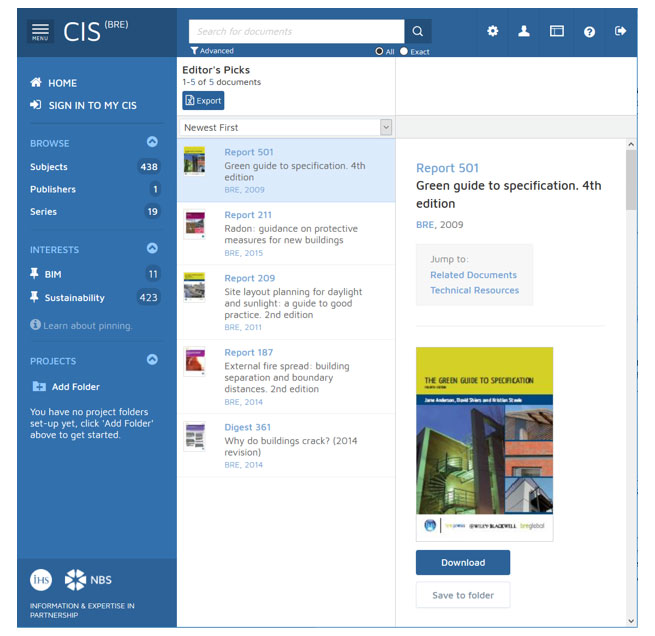Click the info icon for pinning
Image resolution: width=655 pixels, height=636 pixels.
coord(35,324)
